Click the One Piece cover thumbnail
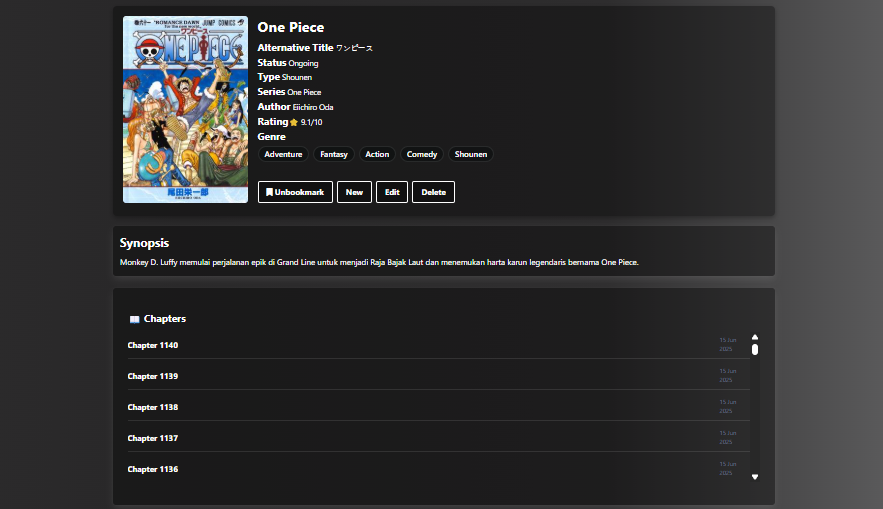 [185, 109]
